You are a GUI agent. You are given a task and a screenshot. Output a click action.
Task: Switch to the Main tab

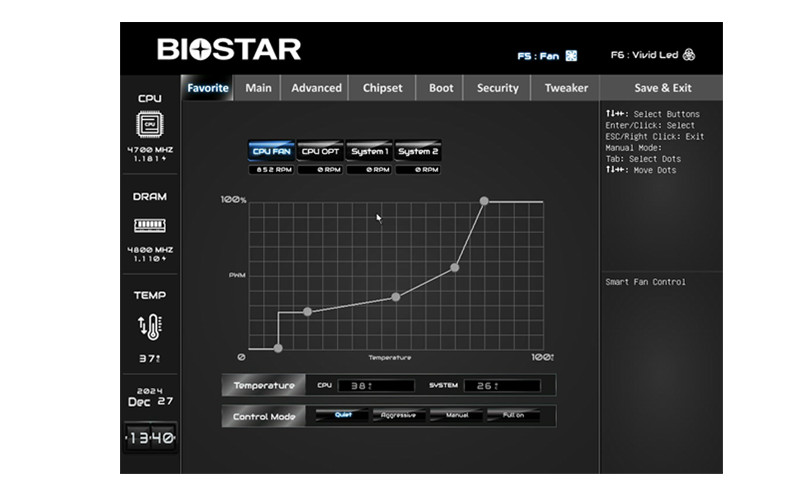pos(258,88)
